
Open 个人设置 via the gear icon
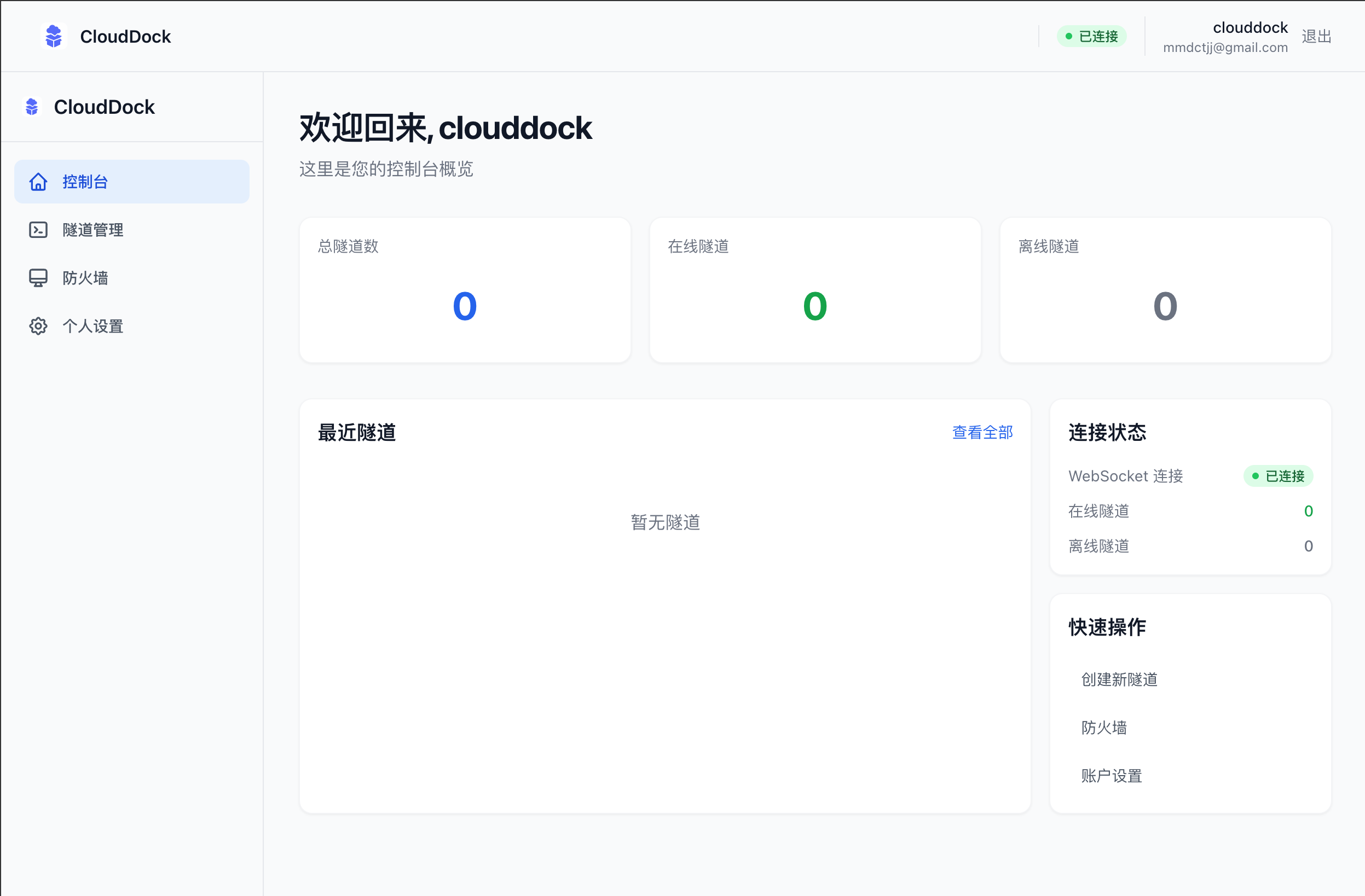pyautogui.click(x=38, y=325)
